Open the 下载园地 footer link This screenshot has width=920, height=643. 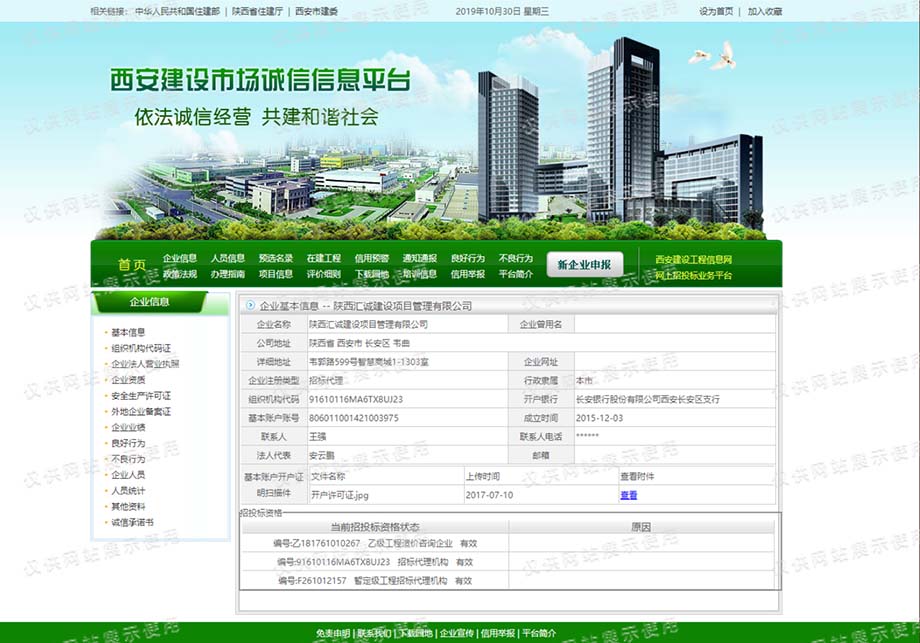tap(415, 633)
